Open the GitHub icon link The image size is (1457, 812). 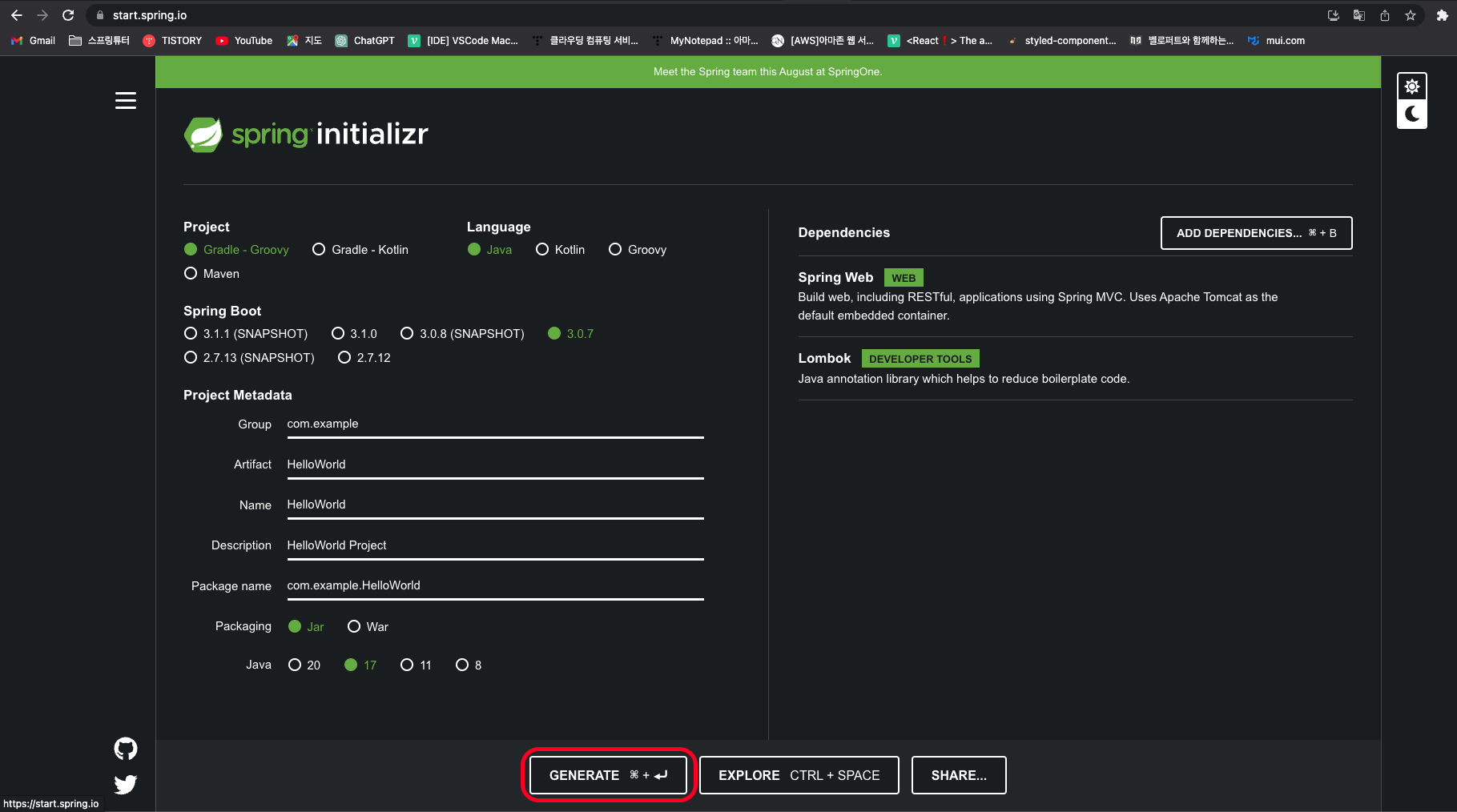(126, 749)
